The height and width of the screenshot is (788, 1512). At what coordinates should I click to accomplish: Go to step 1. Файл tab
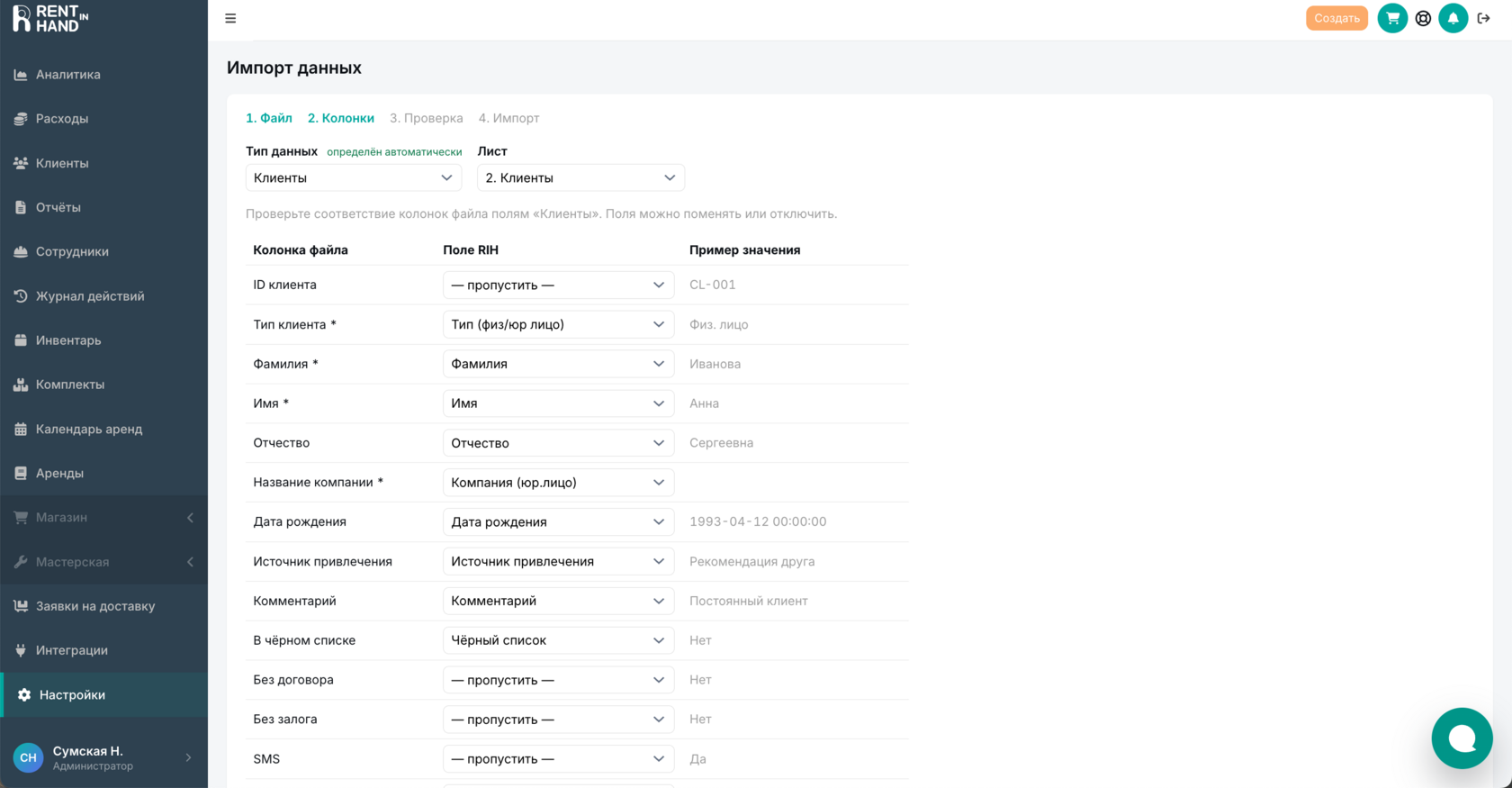[269, 118]
